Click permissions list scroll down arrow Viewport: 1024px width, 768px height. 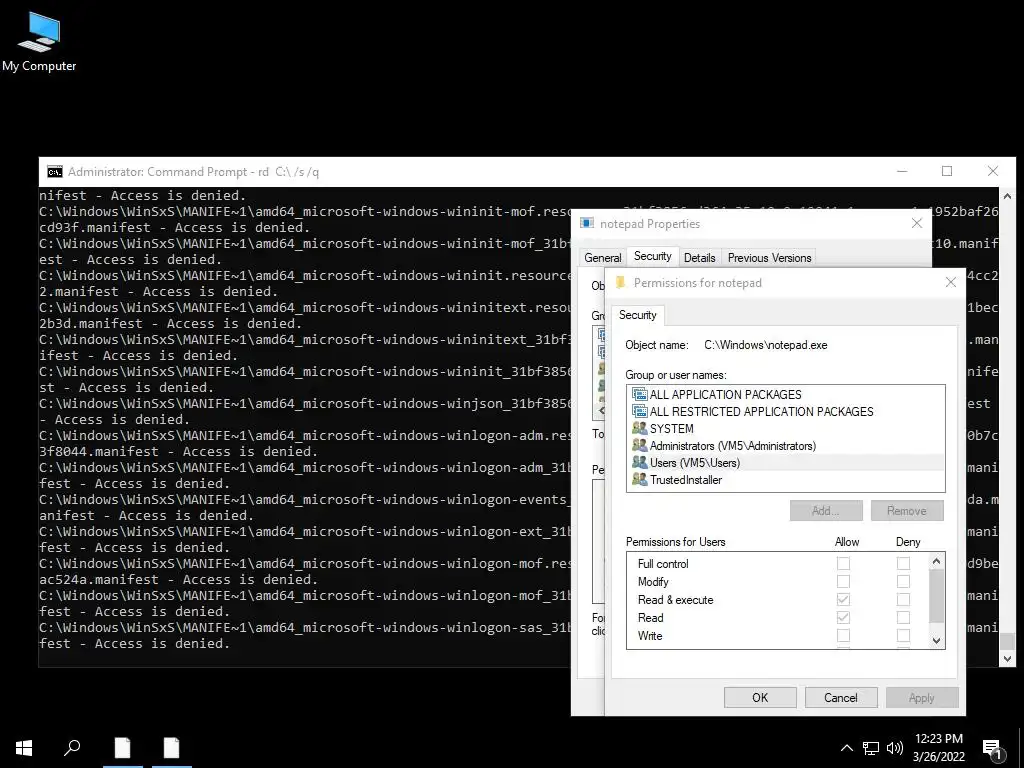point(936,641)
